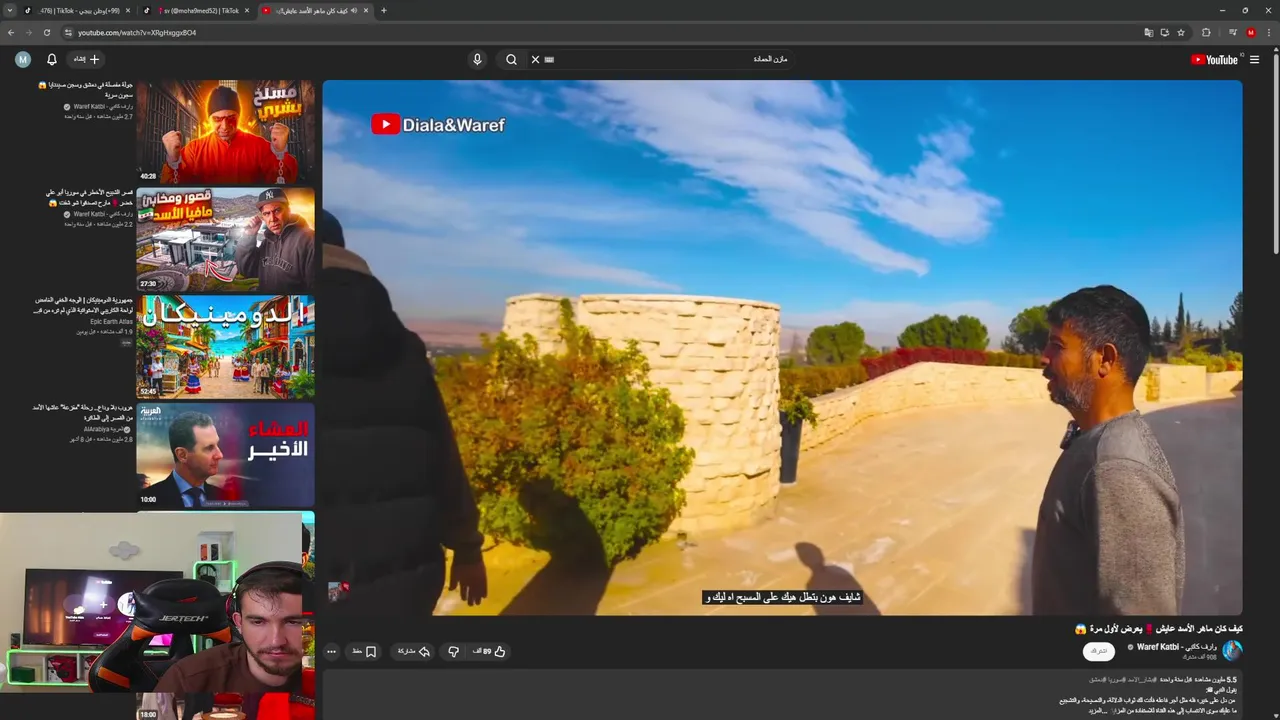Open Chrome three-dot menu
The height and width of the screenshot is (720, 1280).
tap(1269, 32)
